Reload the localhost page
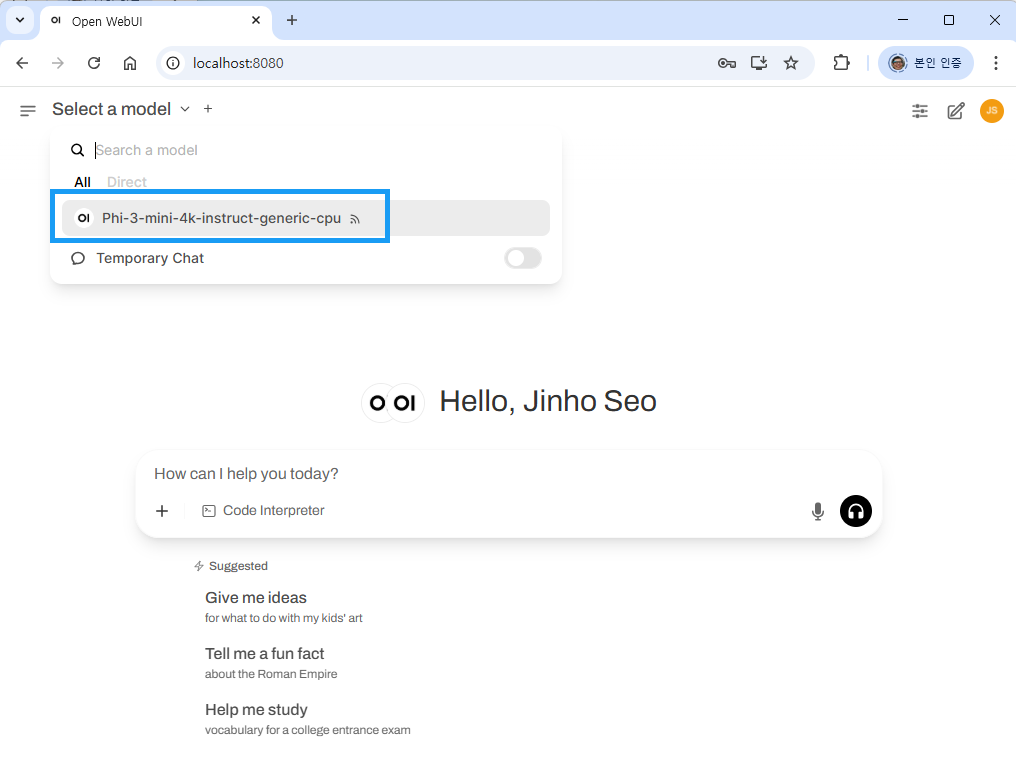1016x758 pixels. pos(94,63)
